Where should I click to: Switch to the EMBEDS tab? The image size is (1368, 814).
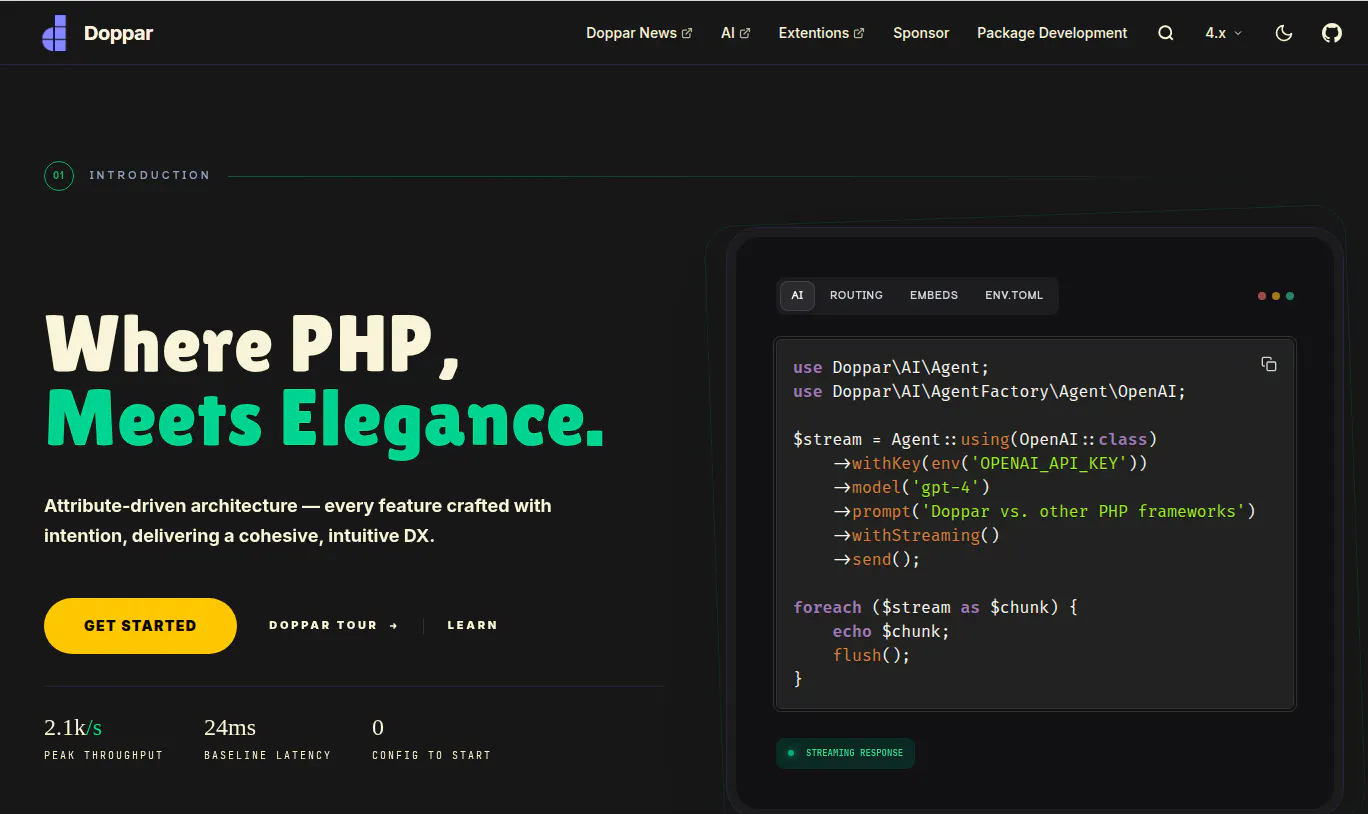(x=934, y=296)
